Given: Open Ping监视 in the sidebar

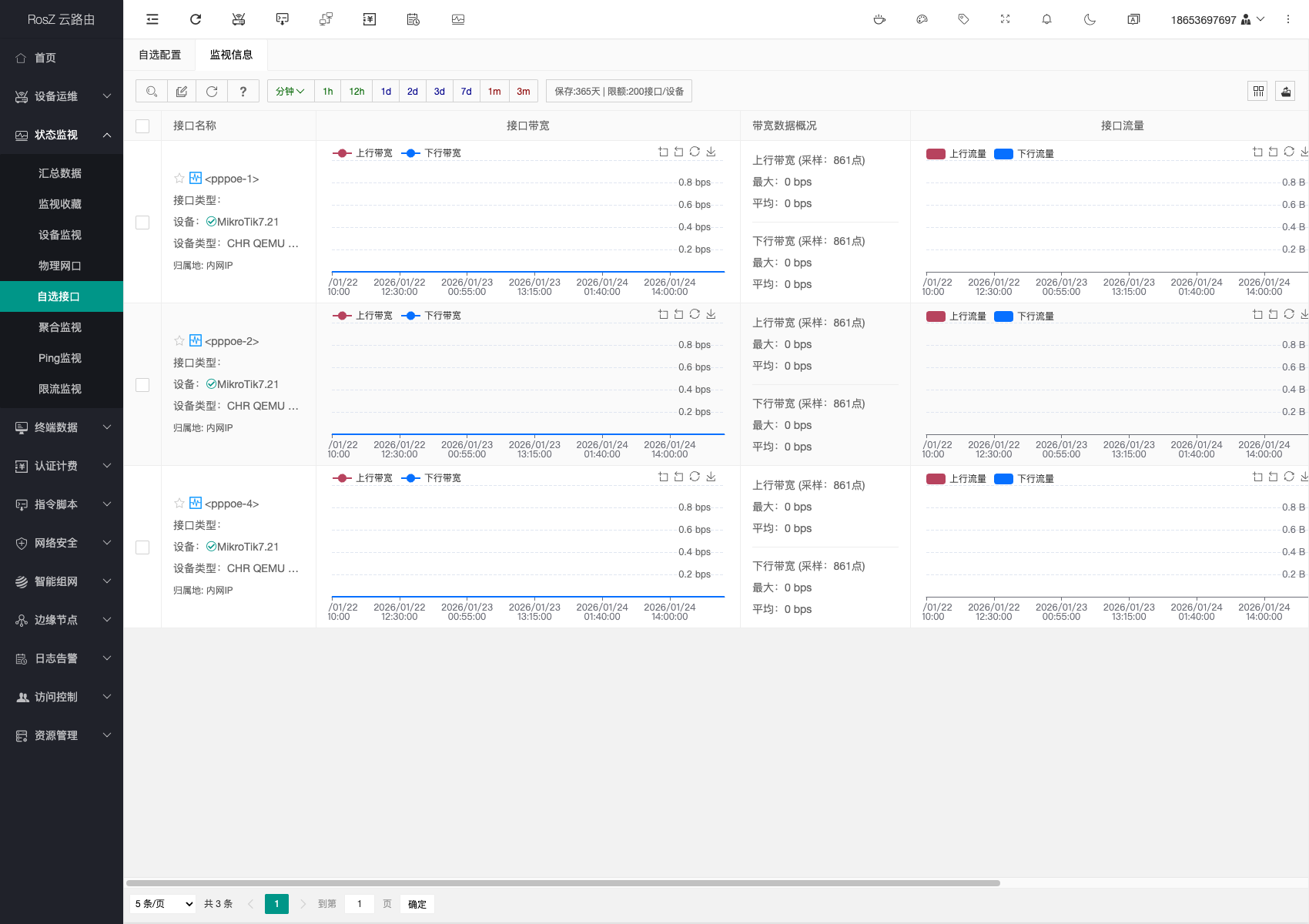Looking at the screenshot, I should (x=60, y=358).
